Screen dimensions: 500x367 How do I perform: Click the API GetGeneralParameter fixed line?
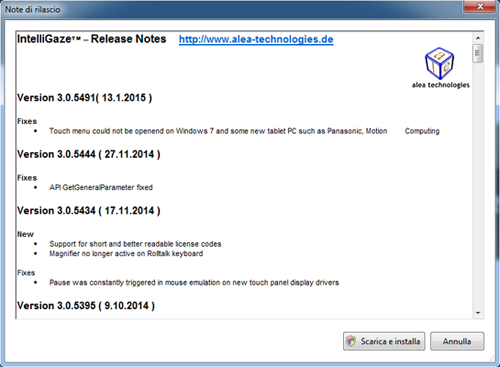coord(101,187)
